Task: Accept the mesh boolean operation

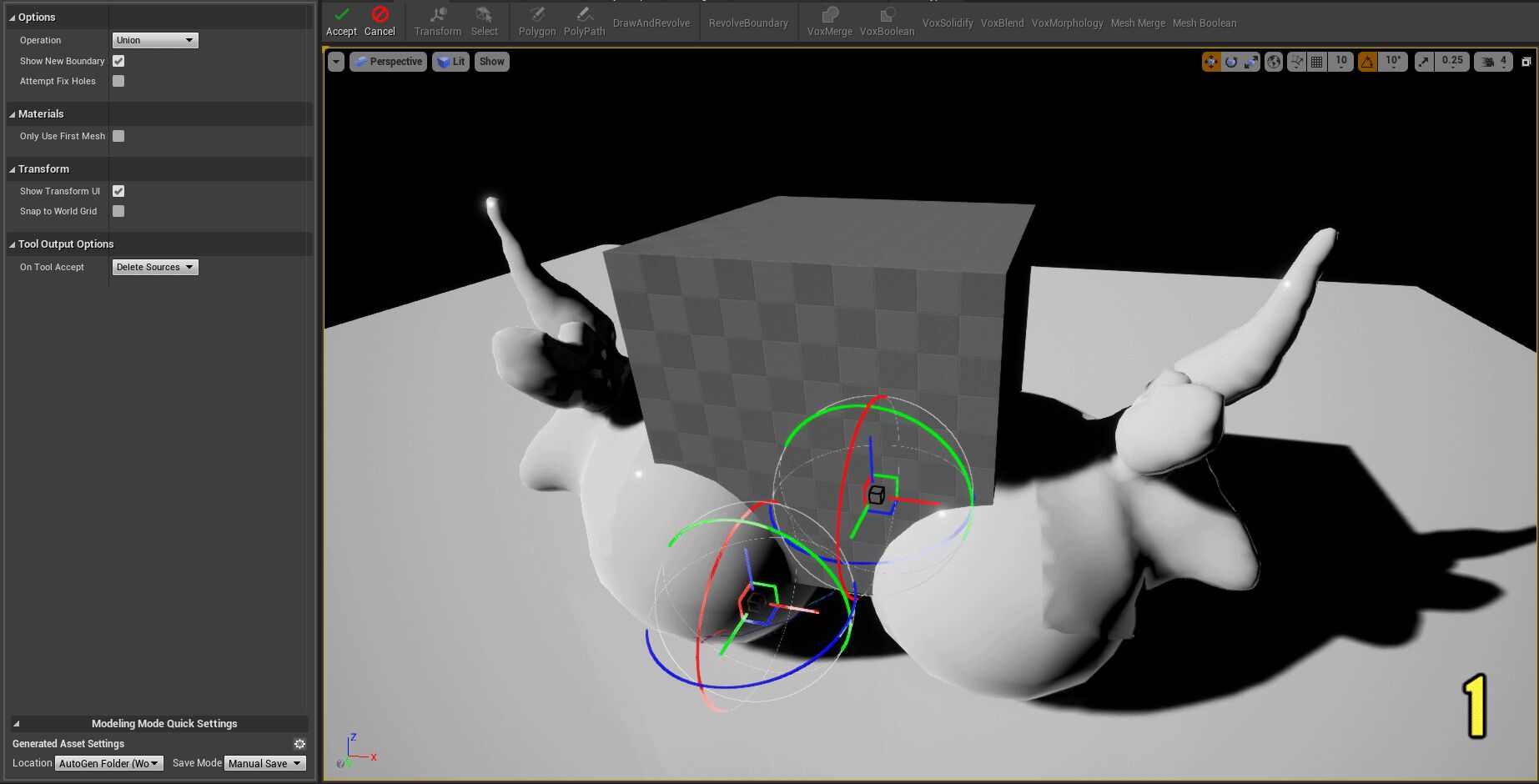Action: [x=341, y=22]
